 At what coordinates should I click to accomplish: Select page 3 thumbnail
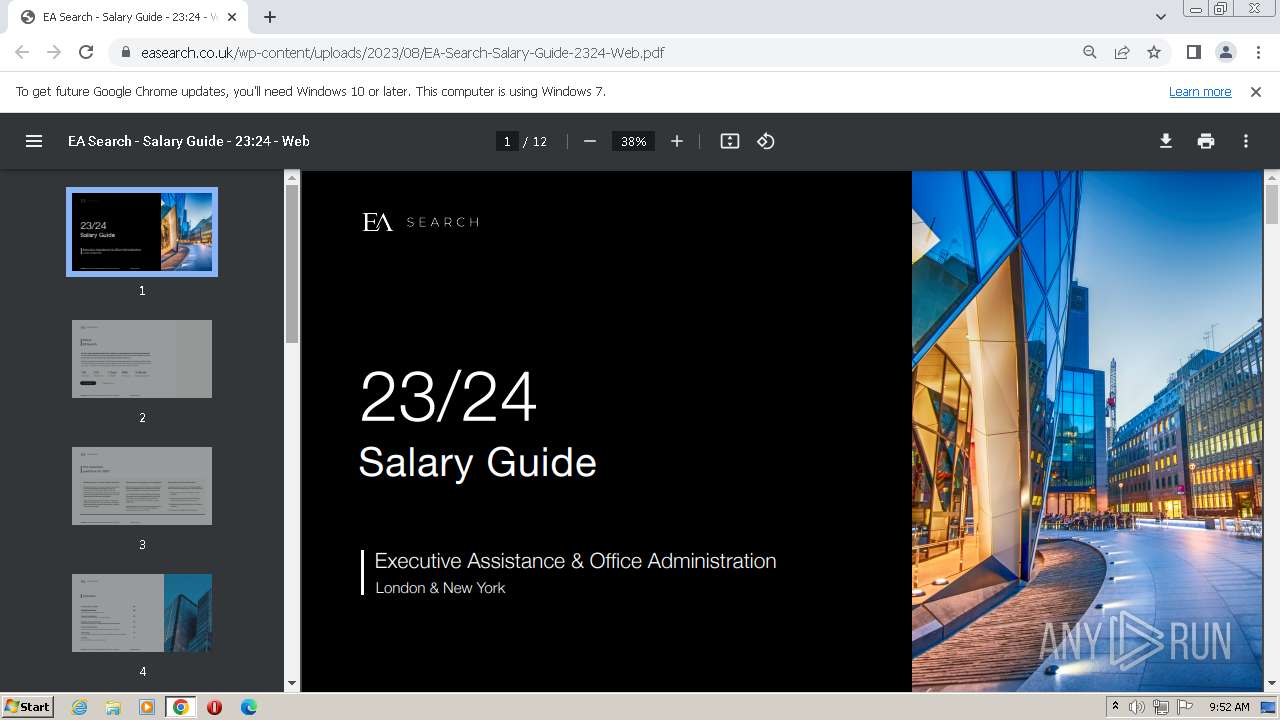[x=142, y=486]
